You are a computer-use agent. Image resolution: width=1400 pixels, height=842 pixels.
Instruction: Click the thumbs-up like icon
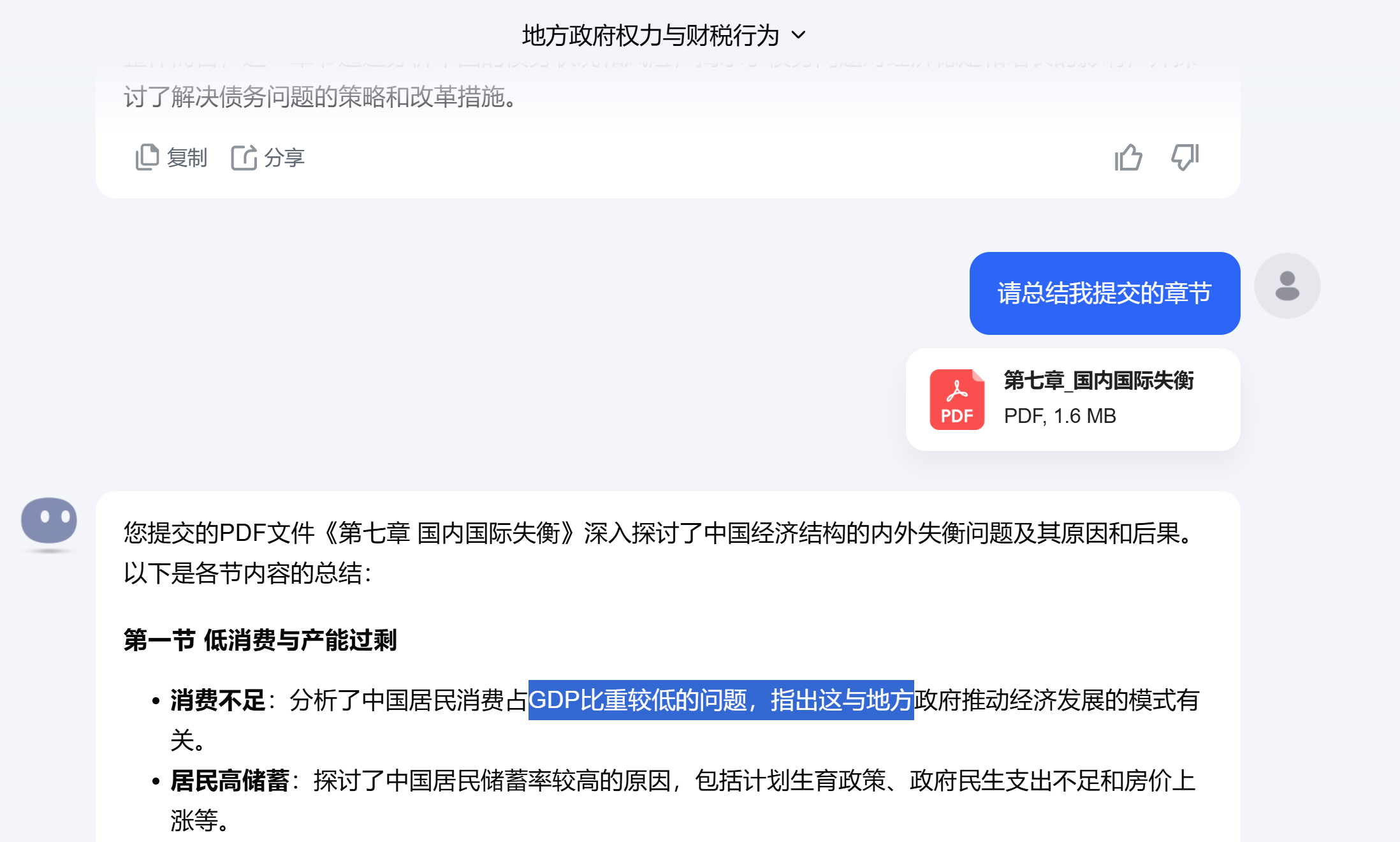[x=1128, y=157]
